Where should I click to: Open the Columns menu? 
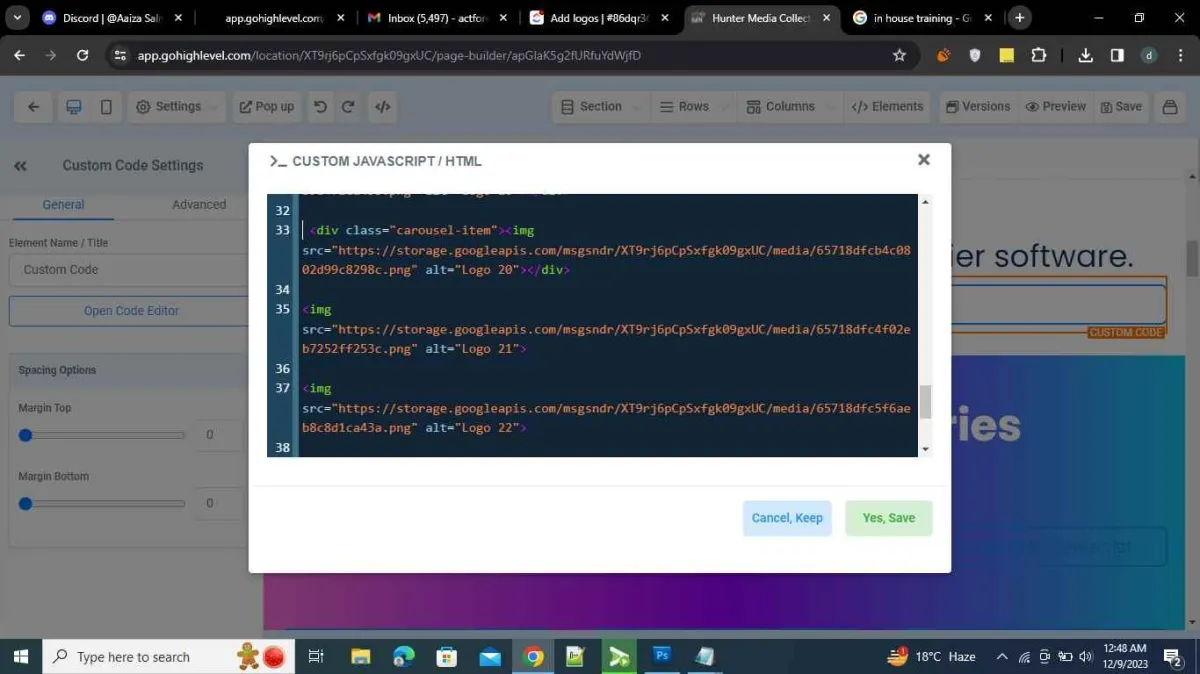(788, 107)
